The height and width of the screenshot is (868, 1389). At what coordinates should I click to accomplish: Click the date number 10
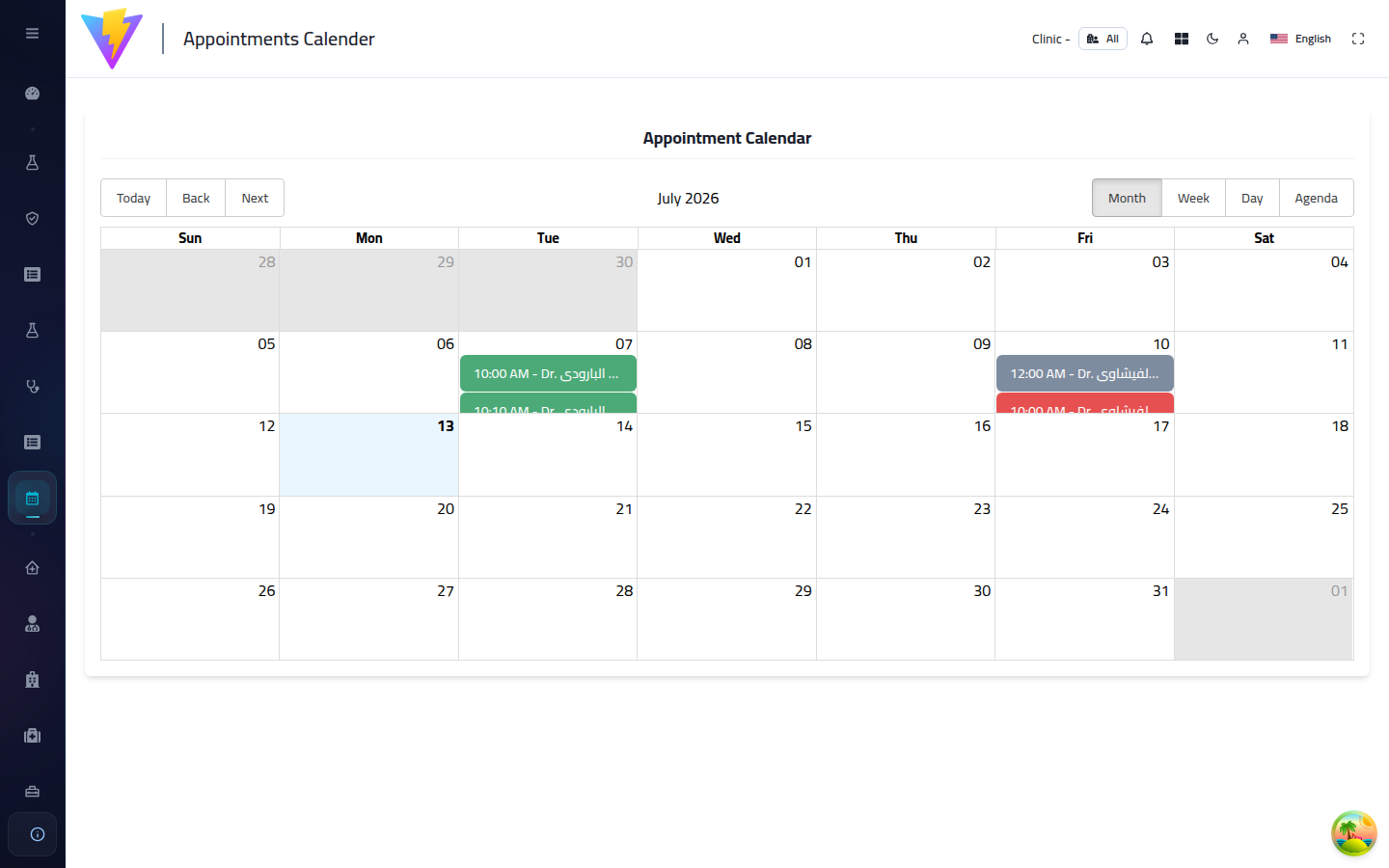[1161, 344]
